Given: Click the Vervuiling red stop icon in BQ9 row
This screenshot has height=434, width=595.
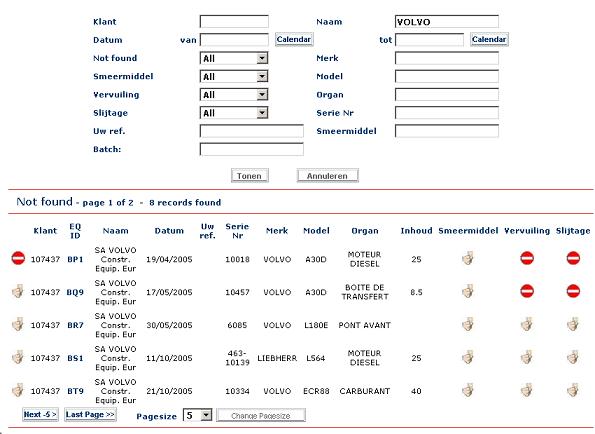Looking at the screenshot, I should pos(527,291).
